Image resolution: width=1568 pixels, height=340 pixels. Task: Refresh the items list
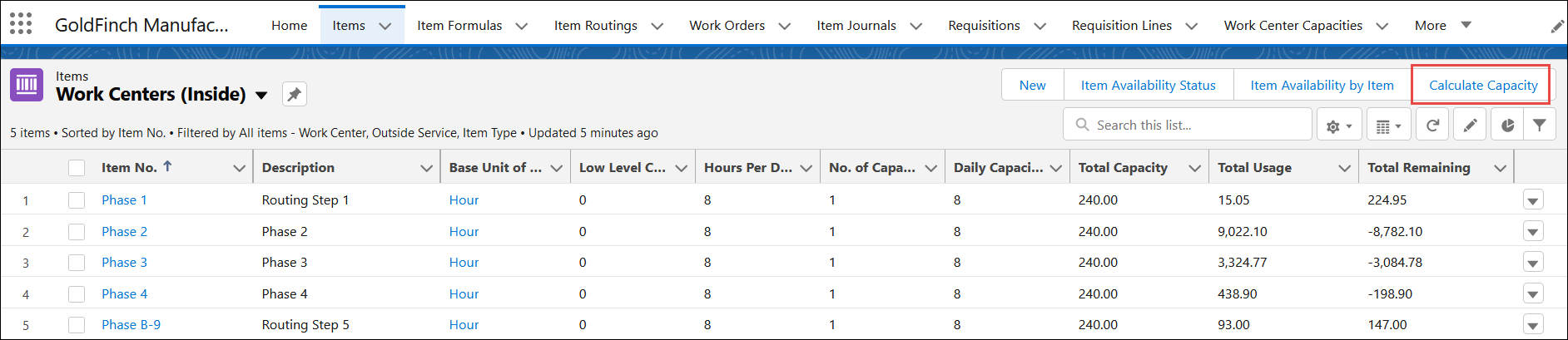point(1432,126)
